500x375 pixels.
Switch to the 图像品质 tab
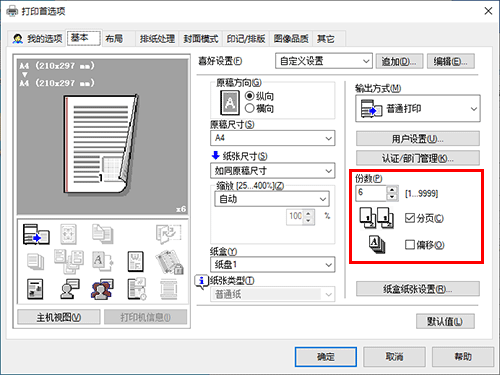[291, 39]
